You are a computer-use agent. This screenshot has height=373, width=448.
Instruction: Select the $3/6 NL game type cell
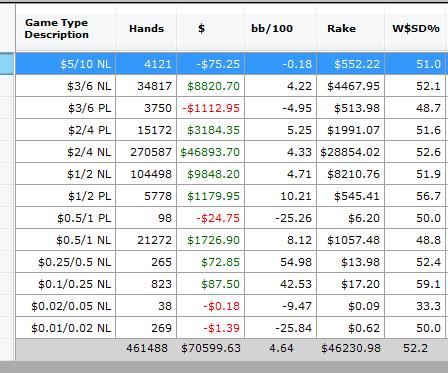[x=66, y=86]
